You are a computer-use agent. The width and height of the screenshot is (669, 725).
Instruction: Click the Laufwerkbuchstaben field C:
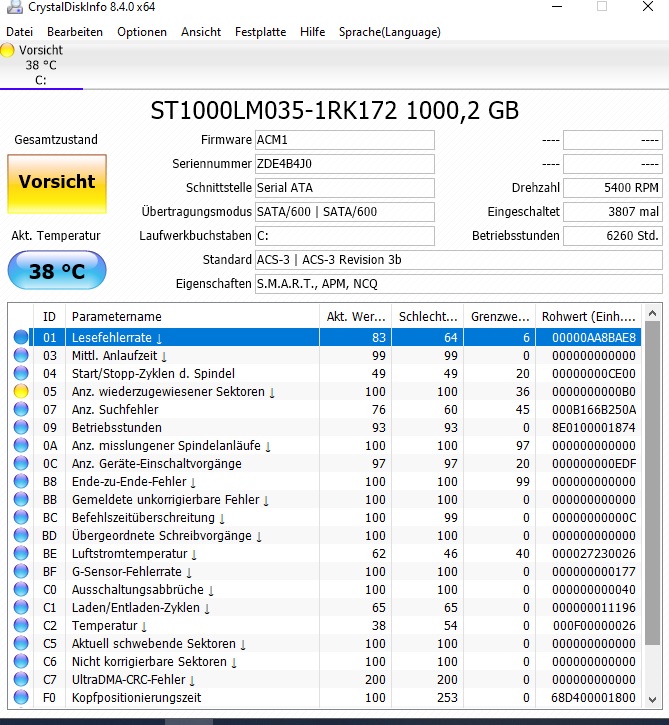coord(345,236)
